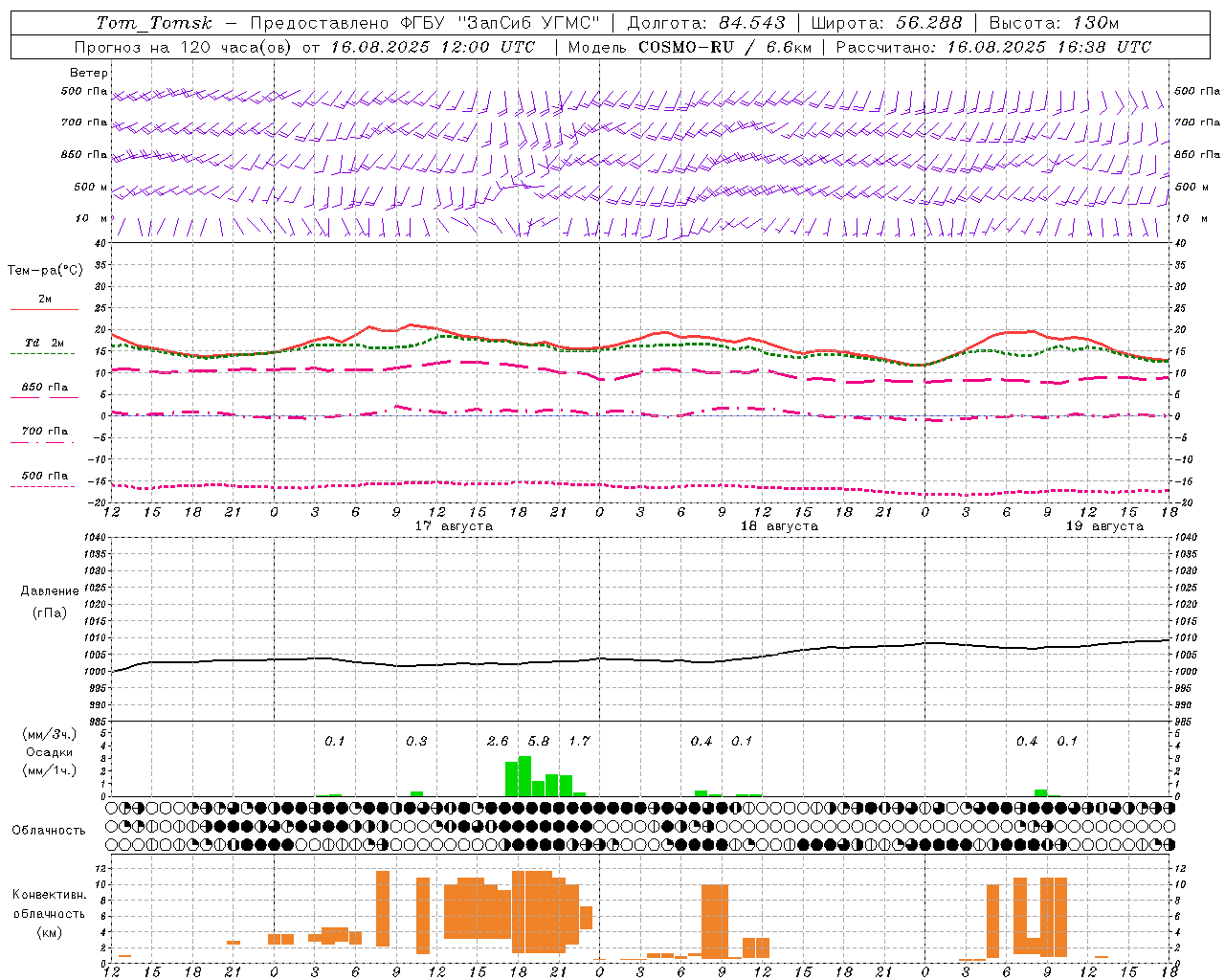Click the "(гПа)" unit under Давление

point(50,612)
